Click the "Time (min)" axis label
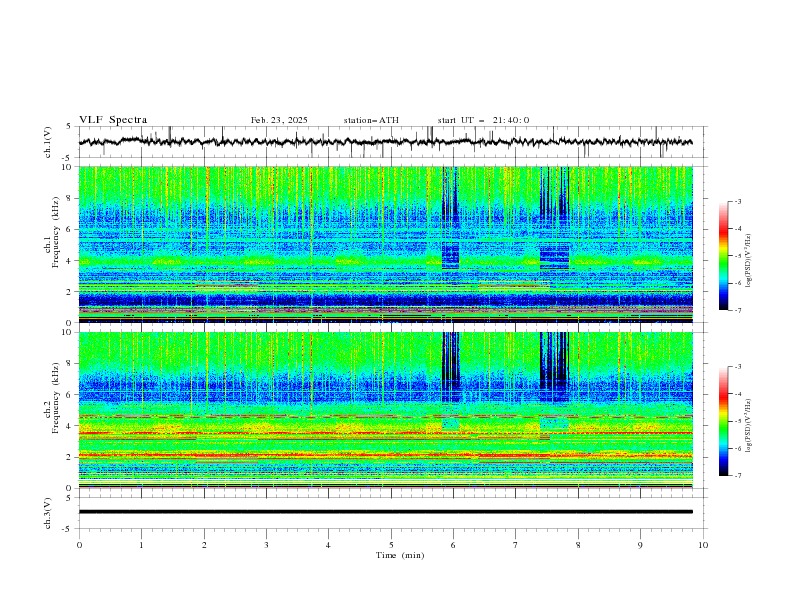 400,555
